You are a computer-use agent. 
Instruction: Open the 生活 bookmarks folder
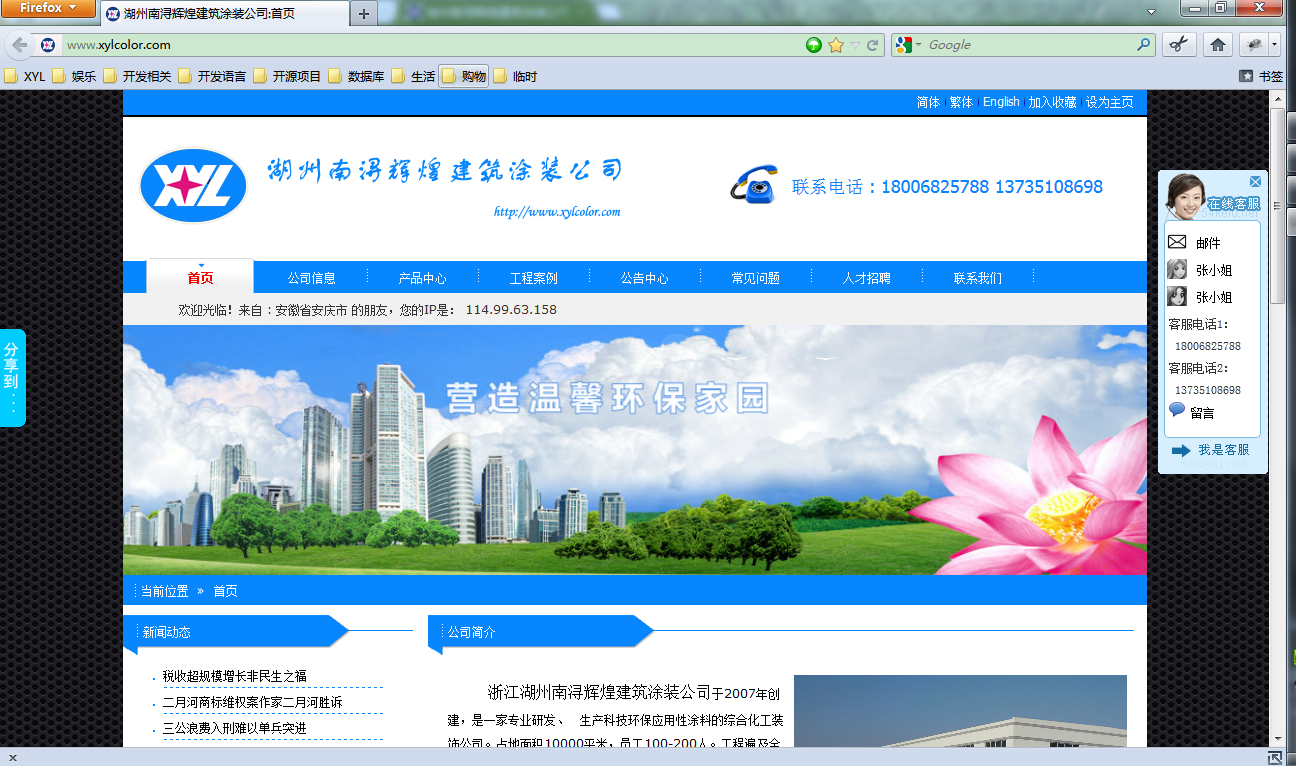point(413,76)
